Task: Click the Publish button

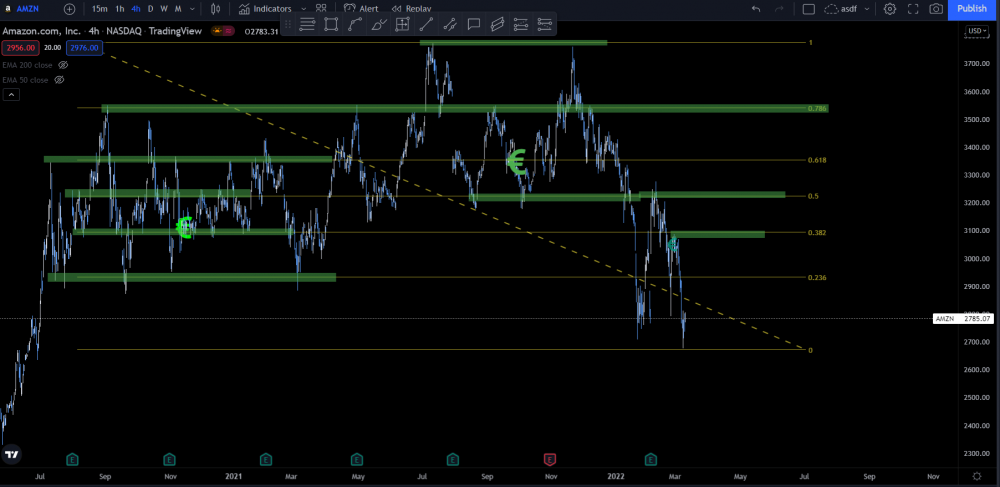Action: [x=972, y=9]
